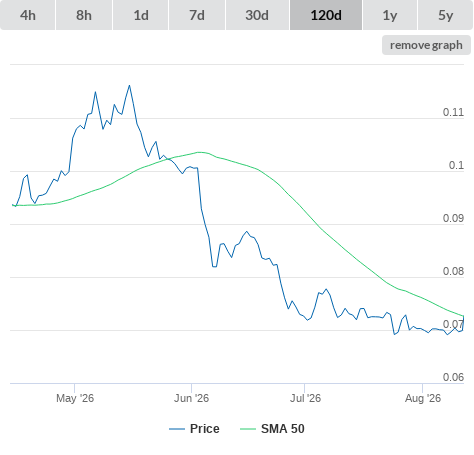Click the May '26 axis label
The height and width of the screenshot is (455, 474).
[75, 398]
